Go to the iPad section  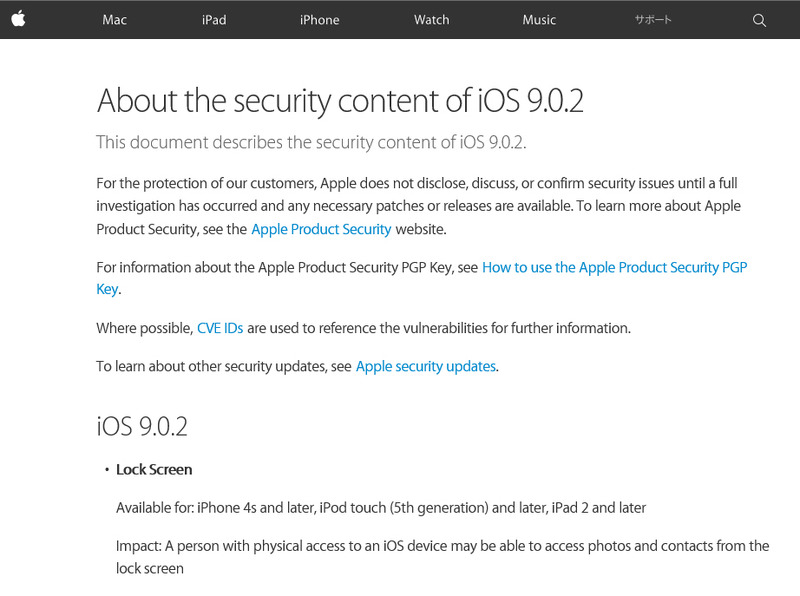[x=213, y=20]
